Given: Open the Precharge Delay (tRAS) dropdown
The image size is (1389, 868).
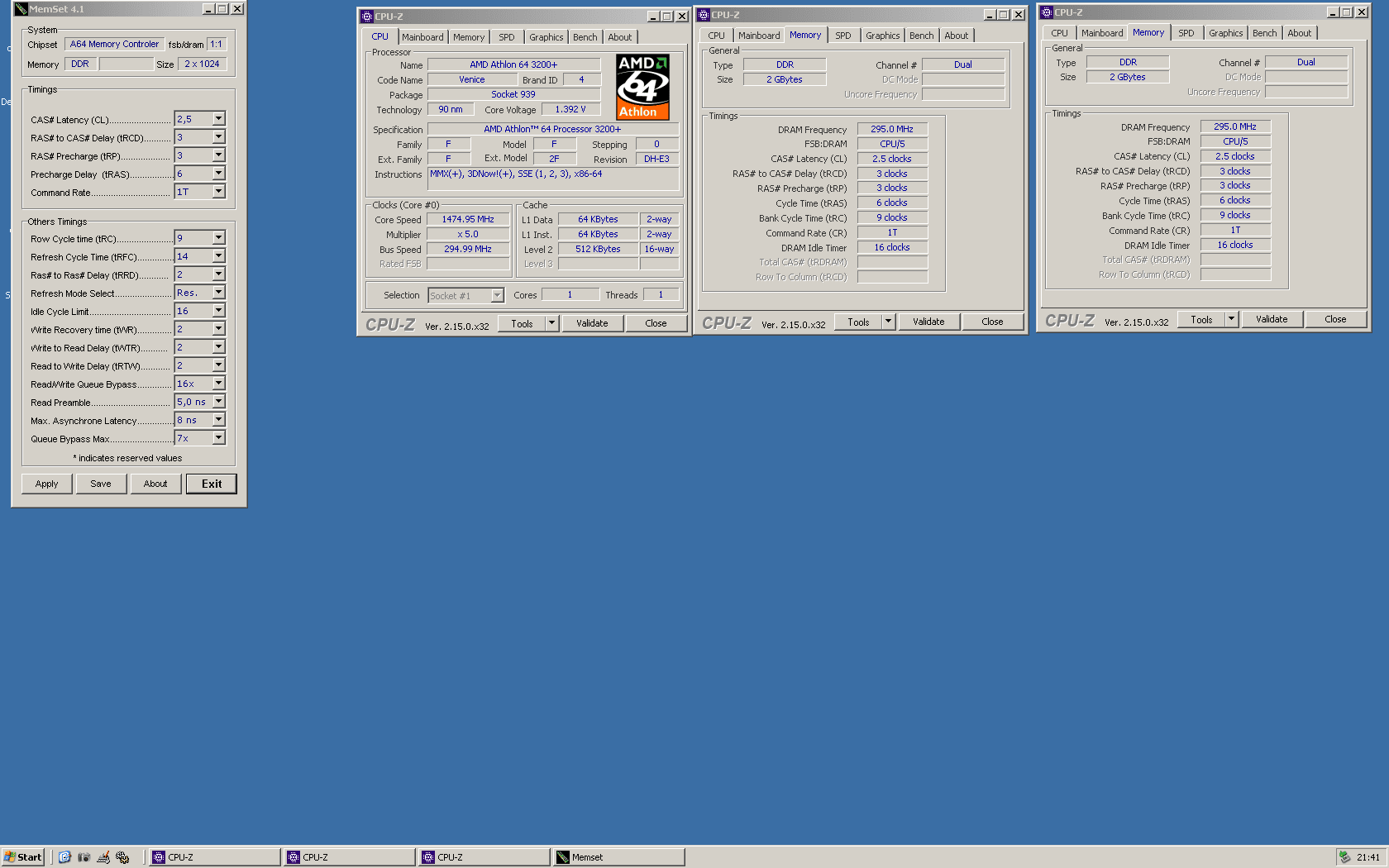Looking at the screenshot, I should click(219, 174).
